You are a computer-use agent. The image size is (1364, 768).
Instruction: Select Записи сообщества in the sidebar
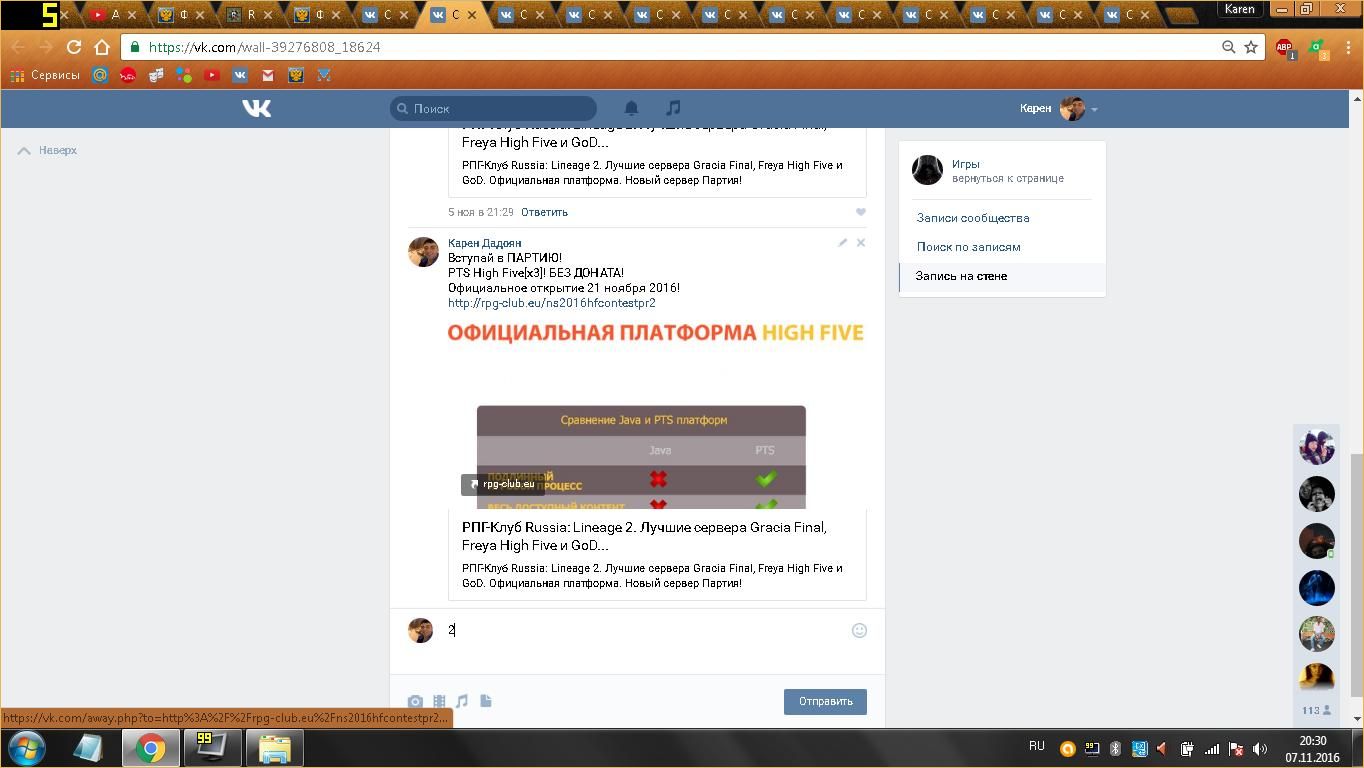[x=973, y=218]
